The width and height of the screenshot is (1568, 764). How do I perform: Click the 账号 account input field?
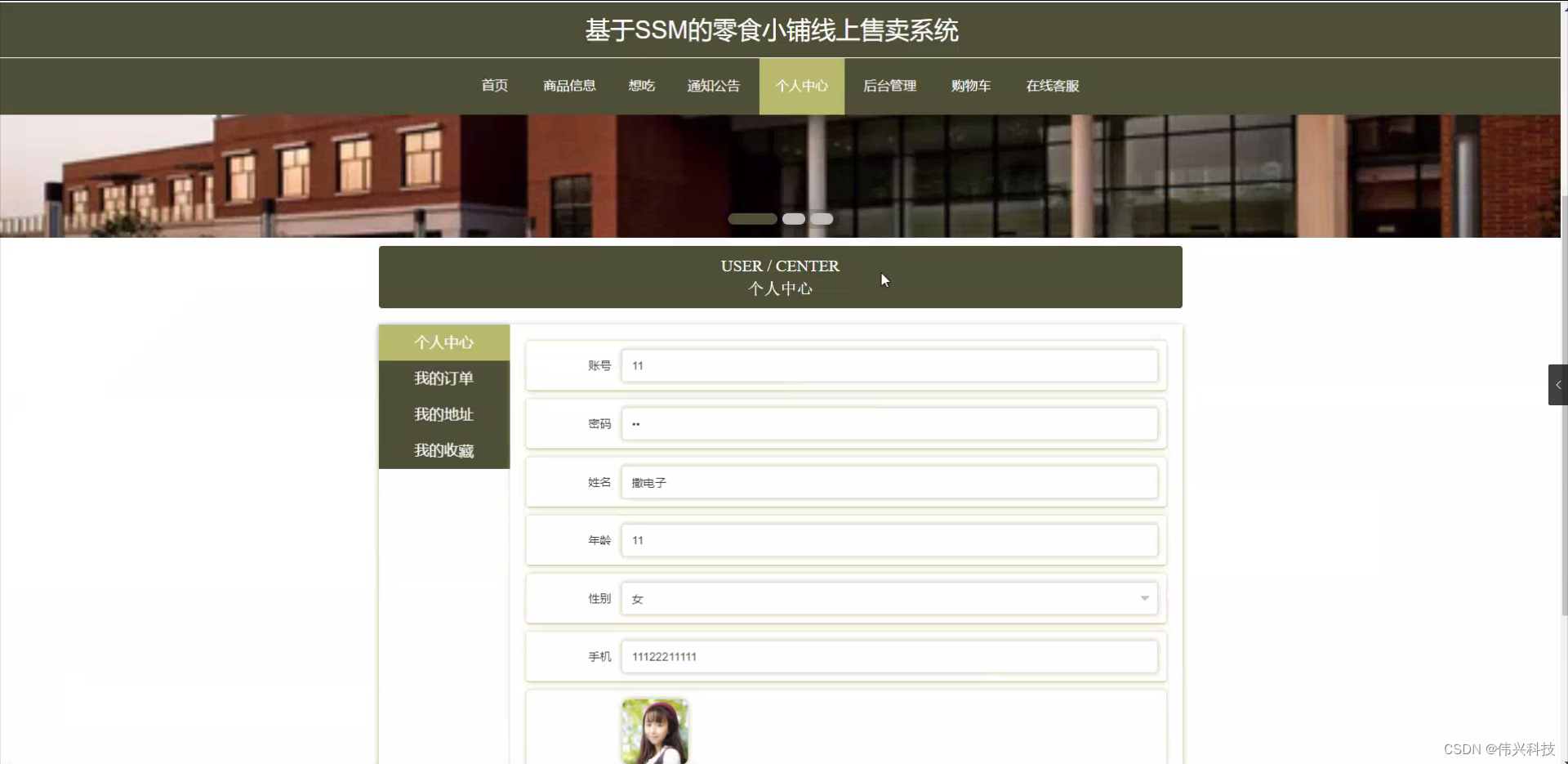pyautogui.click(x=889, y=365)
